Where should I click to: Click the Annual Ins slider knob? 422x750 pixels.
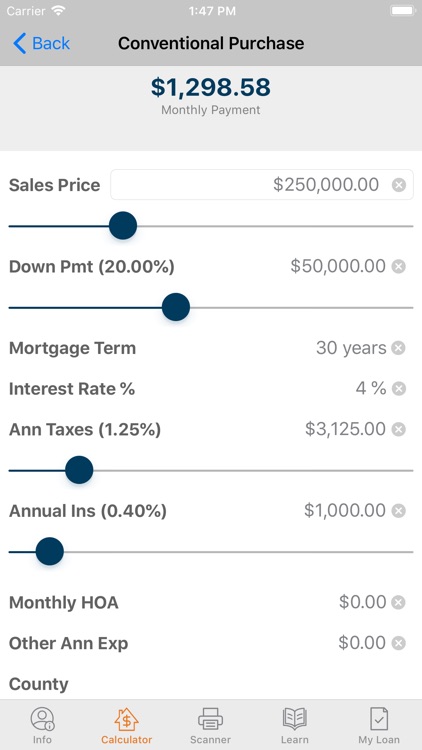click(x=50, y=551)
